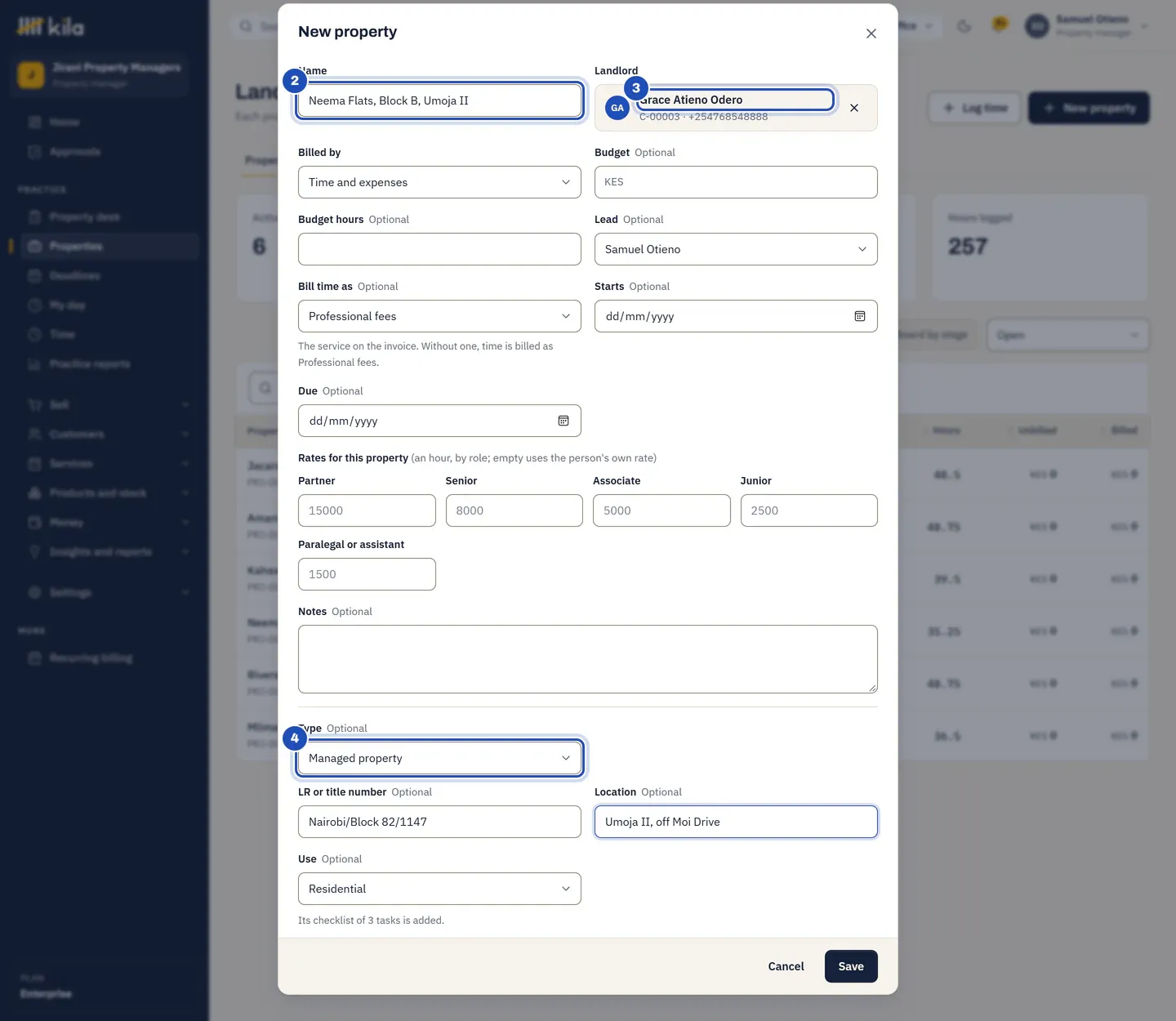
Task: Click the New property button behind the dialog
Action: tap(1089, 108)
